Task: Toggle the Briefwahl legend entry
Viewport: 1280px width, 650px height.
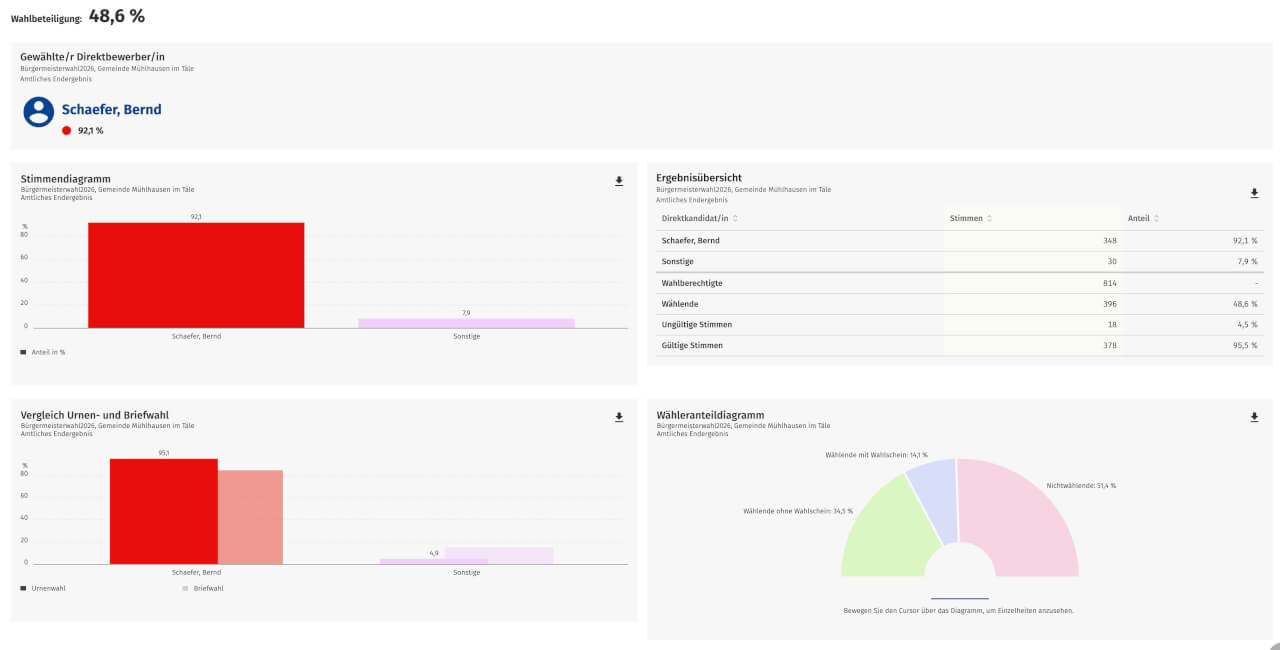Action: pyautogui.click(x=203, y=589)
